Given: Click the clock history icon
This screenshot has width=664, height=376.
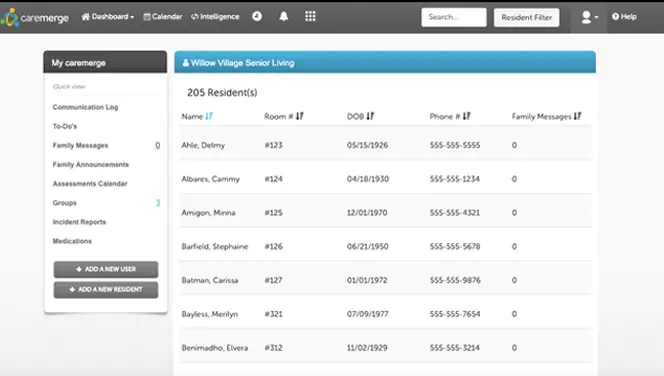Looking at the screenshot, I should (x=257, y=16).
